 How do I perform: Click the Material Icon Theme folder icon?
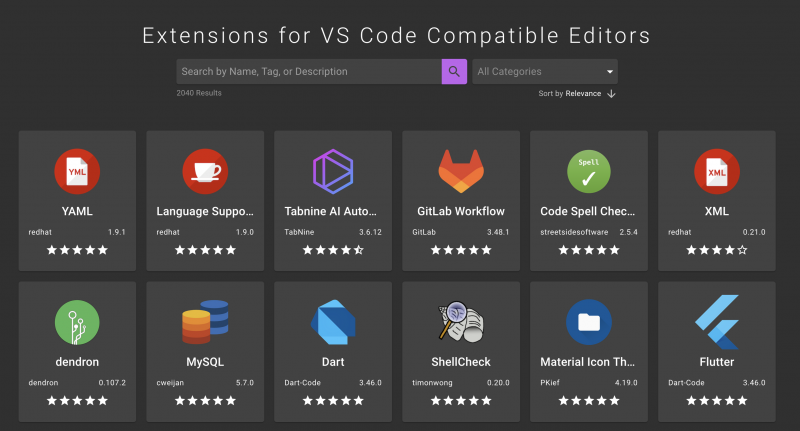click(x=589, y=322)
